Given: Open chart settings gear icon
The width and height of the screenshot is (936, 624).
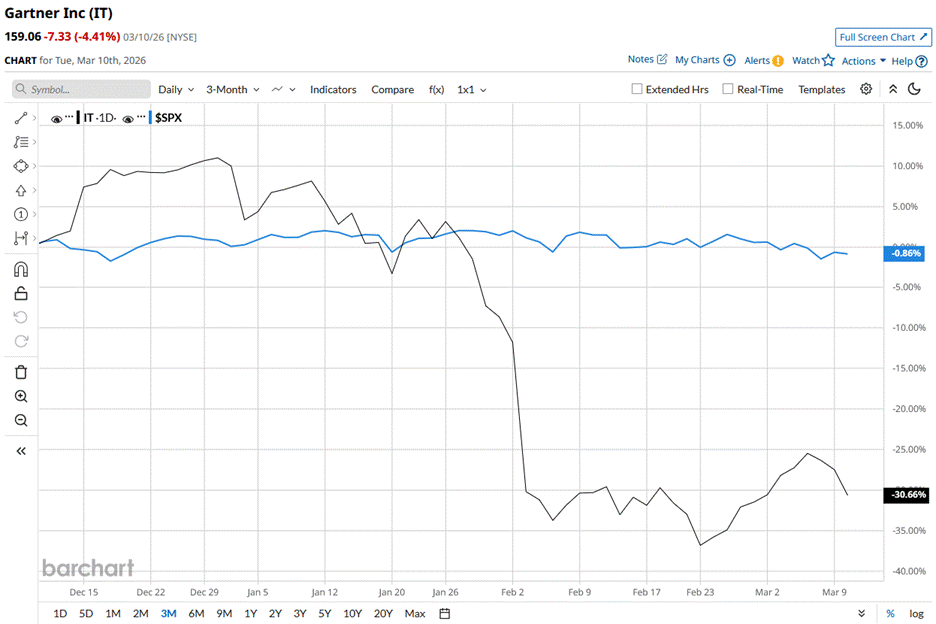Looking at the screenshot, I should click(866, 89).
